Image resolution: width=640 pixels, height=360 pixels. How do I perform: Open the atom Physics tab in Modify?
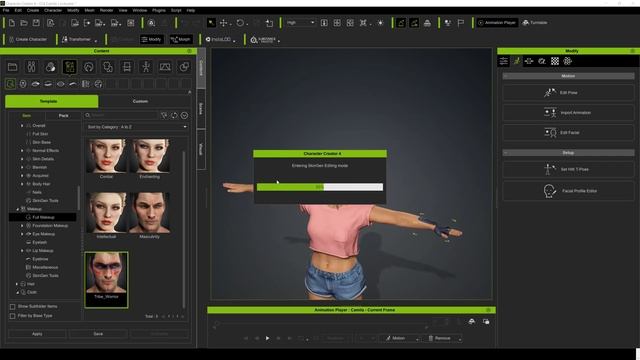tap(567, 61)
